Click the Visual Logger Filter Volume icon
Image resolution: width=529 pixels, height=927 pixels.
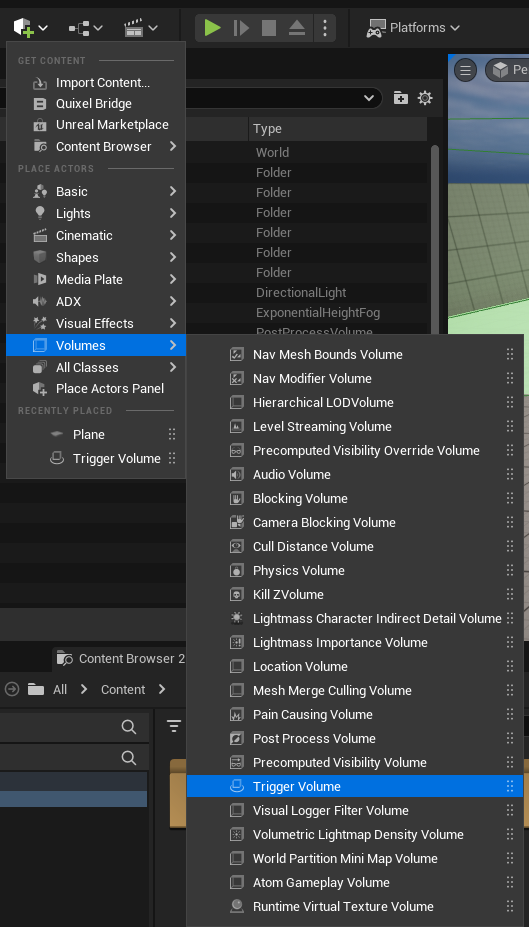pos(236,811)
